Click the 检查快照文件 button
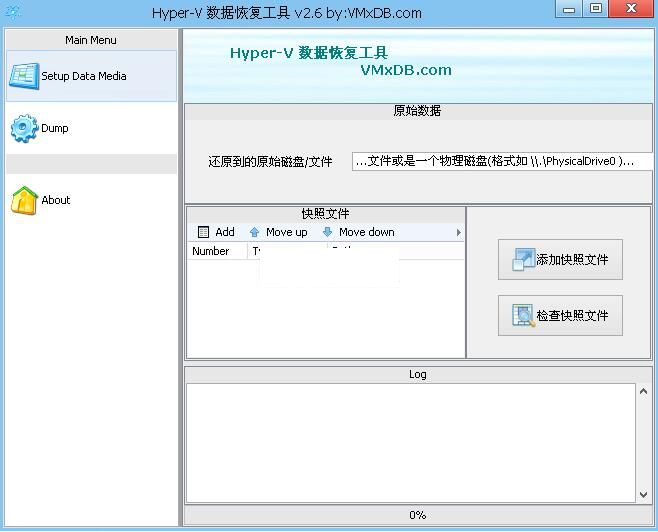The image size is (658, 532). [560, 316]
